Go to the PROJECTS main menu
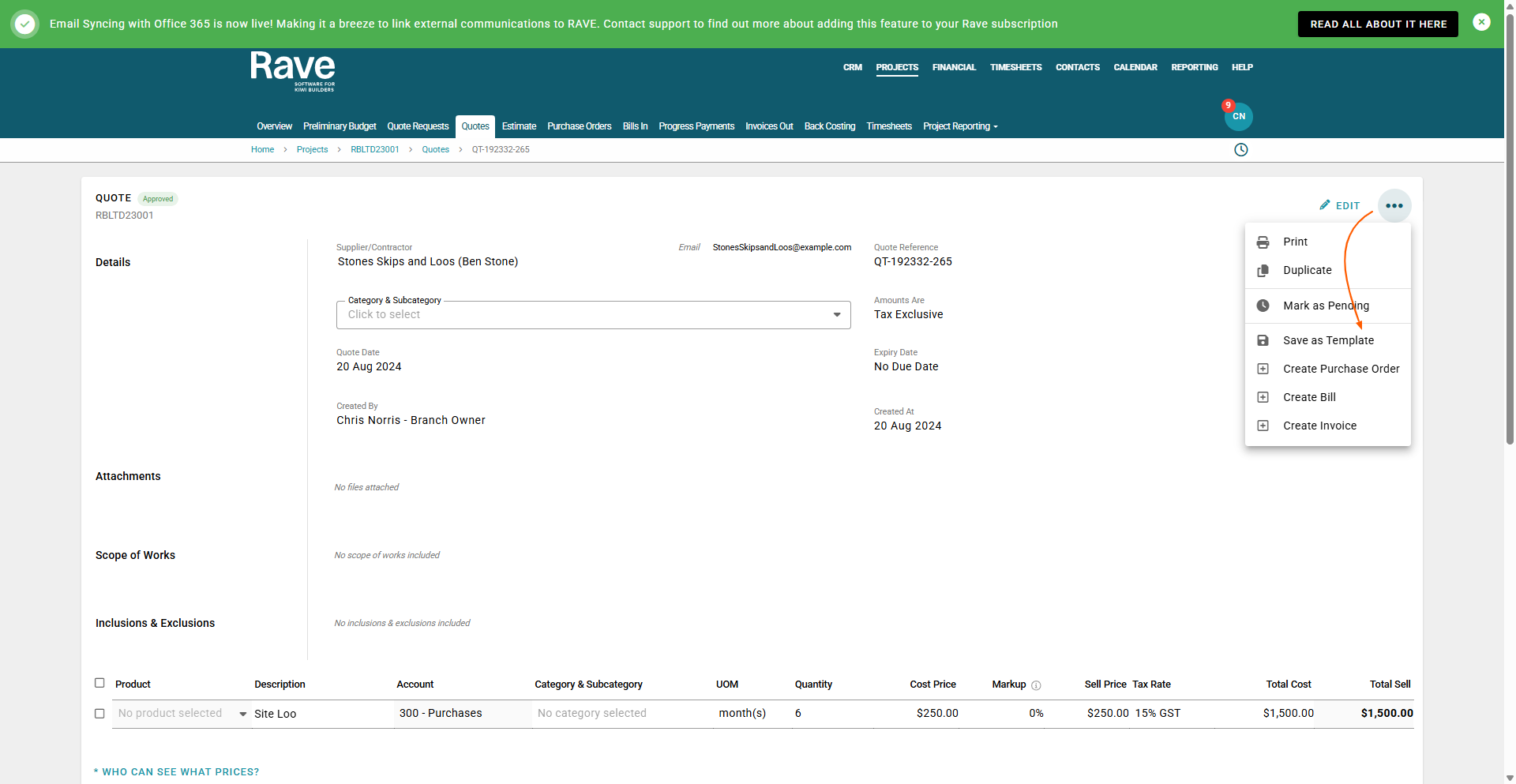 pos(897,68)
